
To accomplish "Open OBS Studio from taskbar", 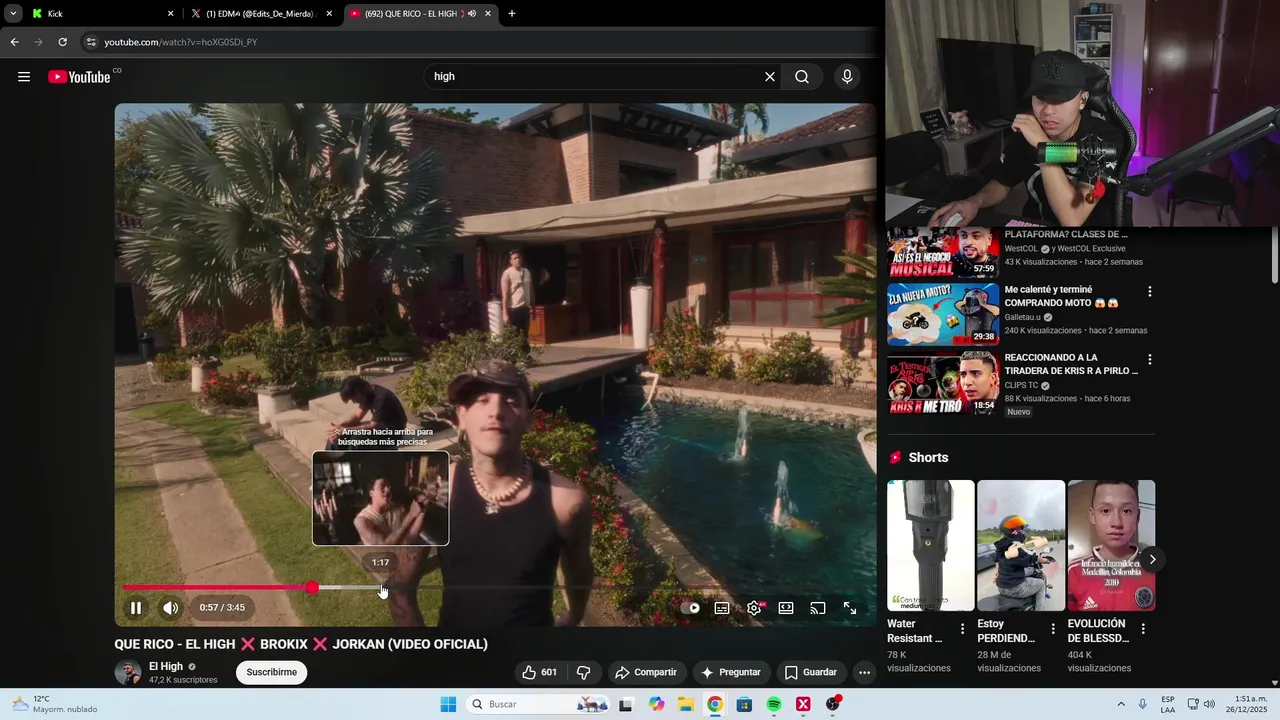I will tap(832, 704).
